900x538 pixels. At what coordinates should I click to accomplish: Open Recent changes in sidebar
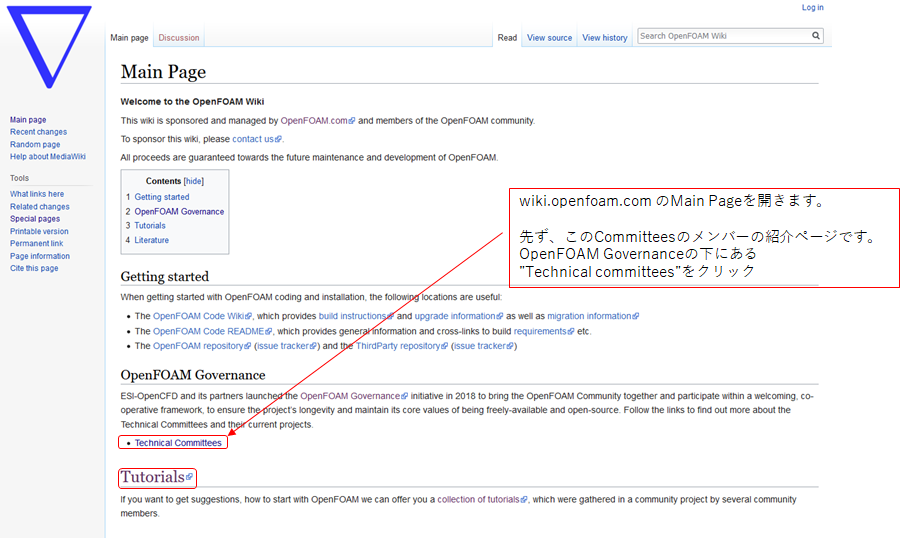[x=38, y=131]
